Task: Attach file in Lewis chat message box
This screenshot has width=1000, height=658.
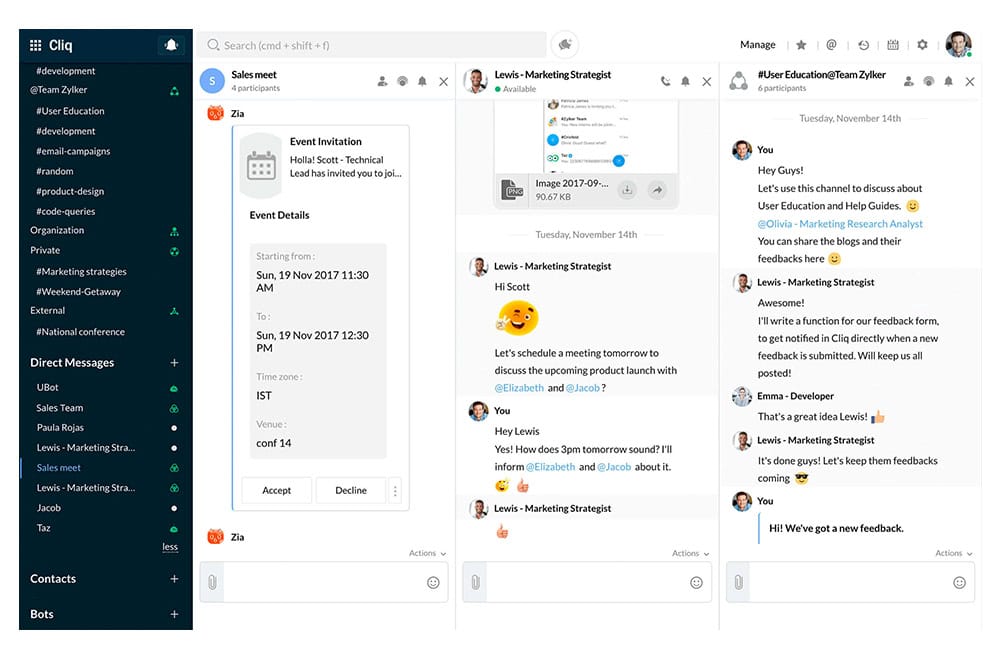Action: [475, 582]
